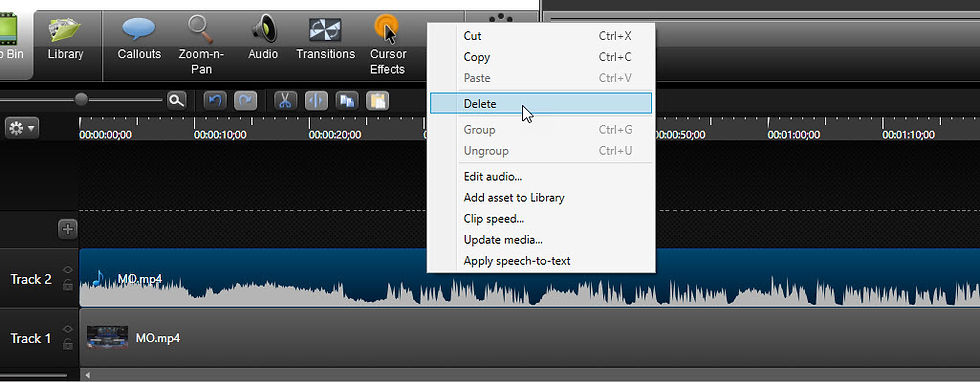Viewport: 980px width, 382px height.
Task: Click the 00:00:20;00 mark on timeline ruler
Action: (x=334, y=134)
